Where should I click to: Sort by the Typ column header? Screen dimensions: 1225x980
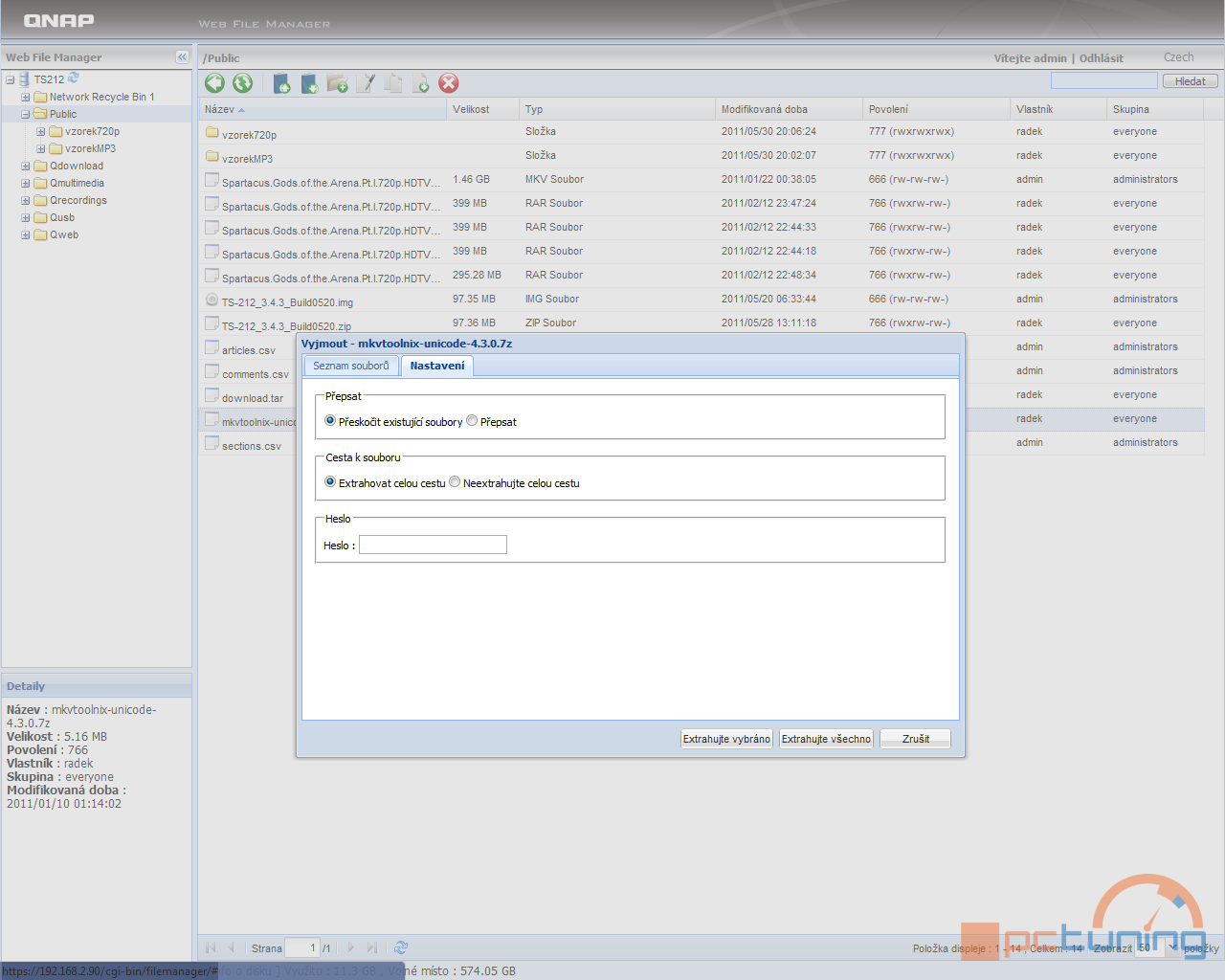616,109
